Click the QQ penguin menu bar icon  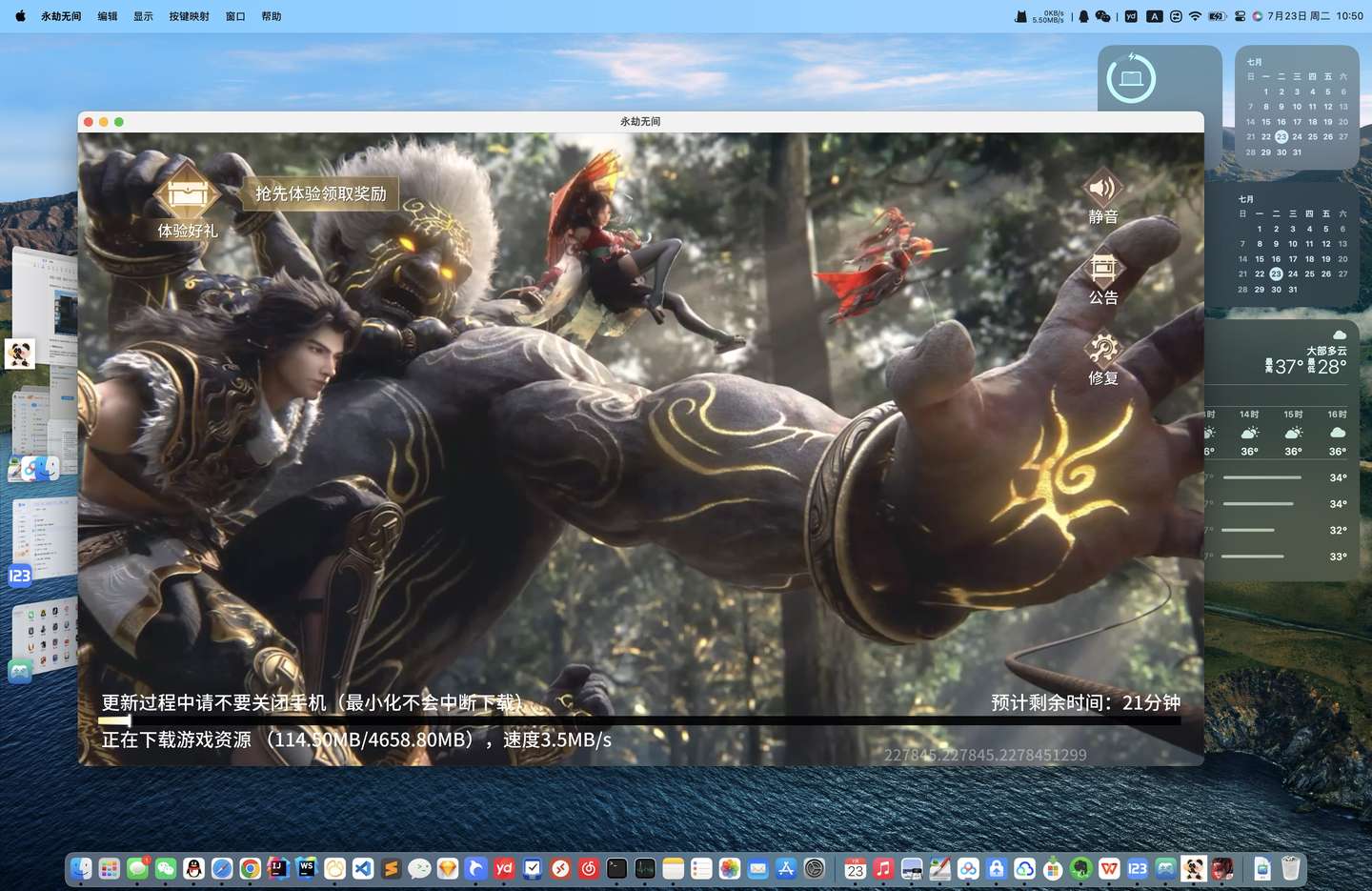point(1083,16)
